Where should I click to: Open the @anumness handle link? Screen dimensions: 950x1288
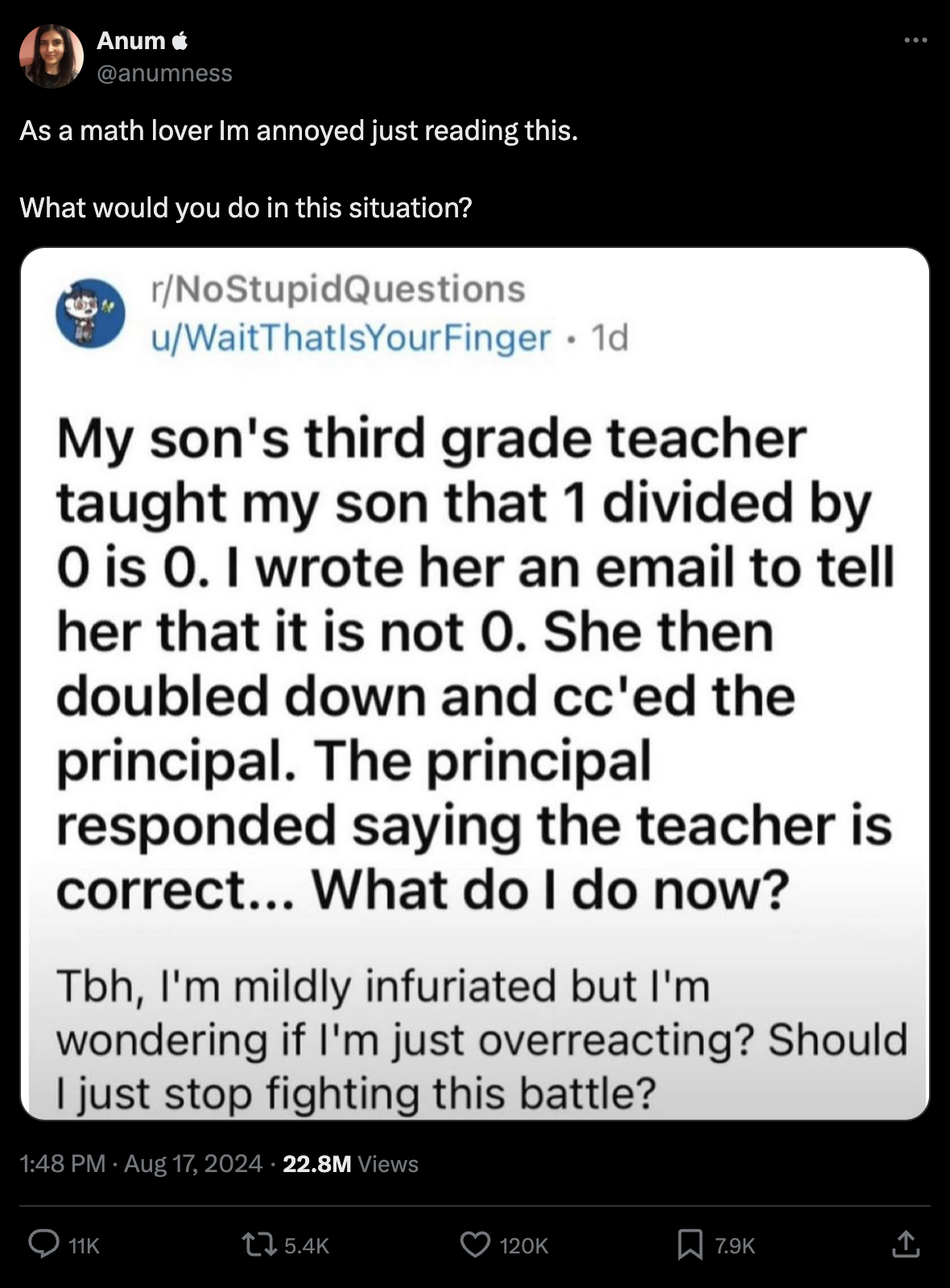[164, 73]
